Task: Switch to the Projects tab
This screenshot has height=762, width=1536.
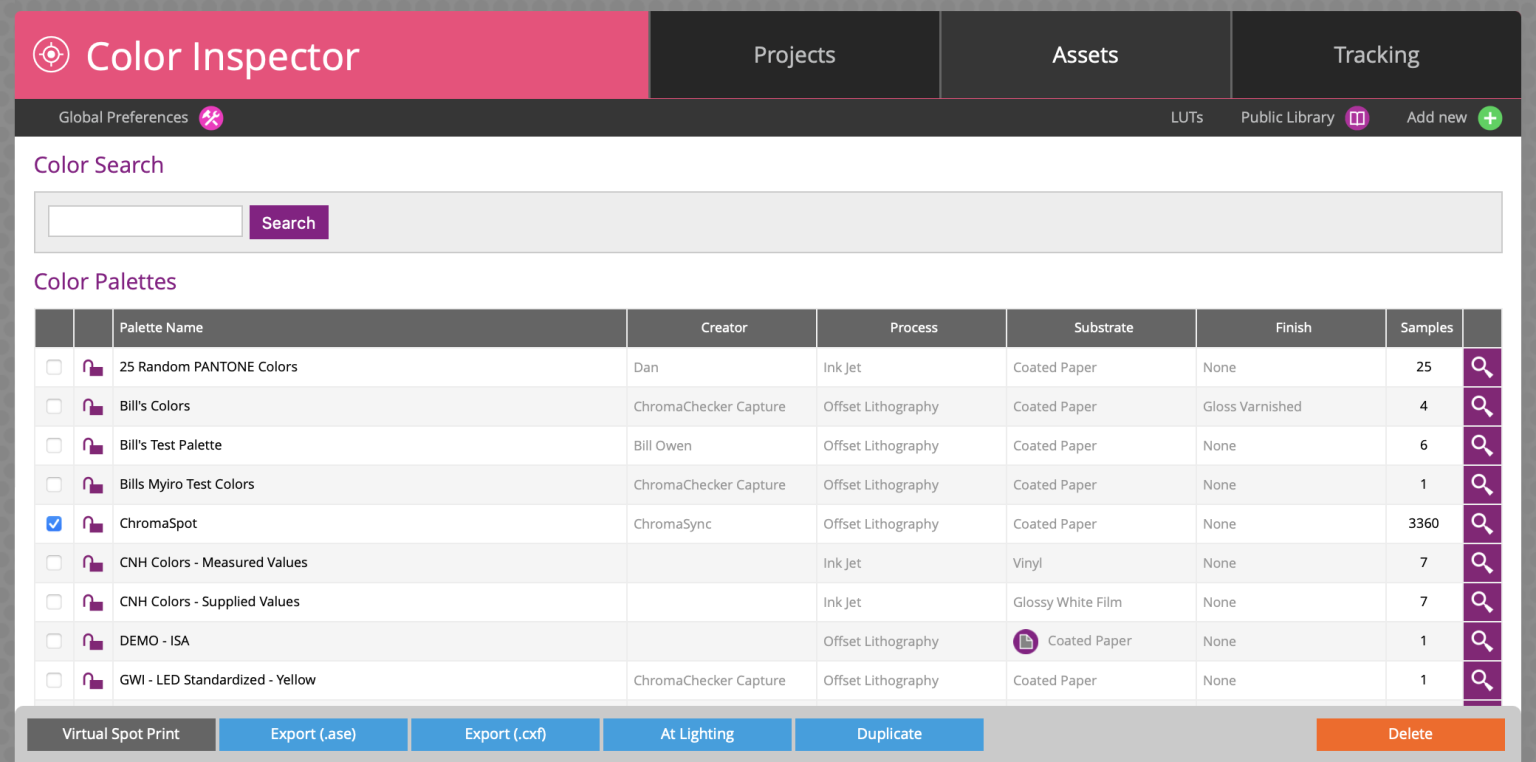Action: pyautogui.click(x=794, y=55)
